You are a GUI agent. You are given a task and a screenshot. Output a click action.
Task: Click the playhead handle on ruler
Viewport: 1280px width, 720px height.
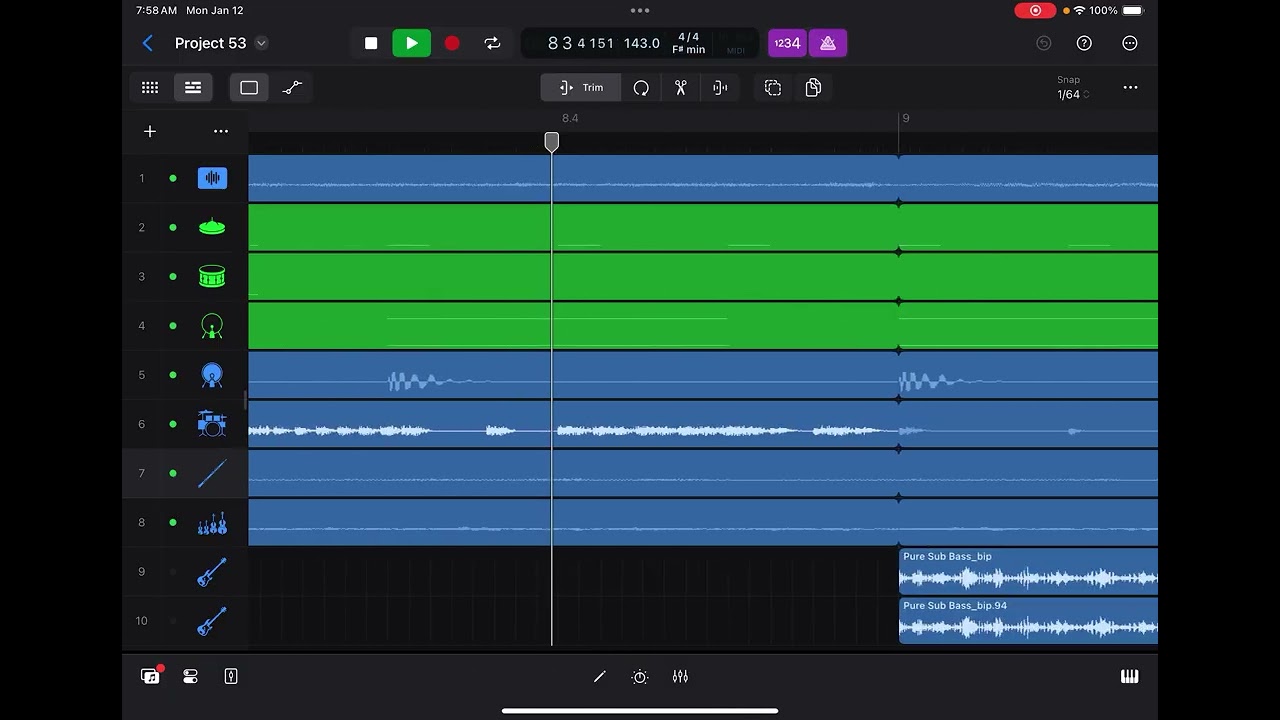pos(552,142)
